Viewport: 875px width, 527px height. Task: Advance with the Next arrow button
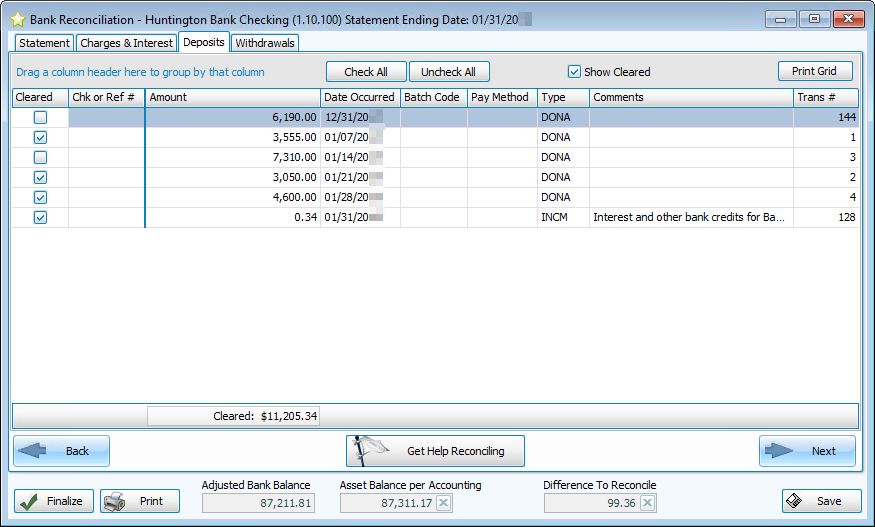click(807, 451)
